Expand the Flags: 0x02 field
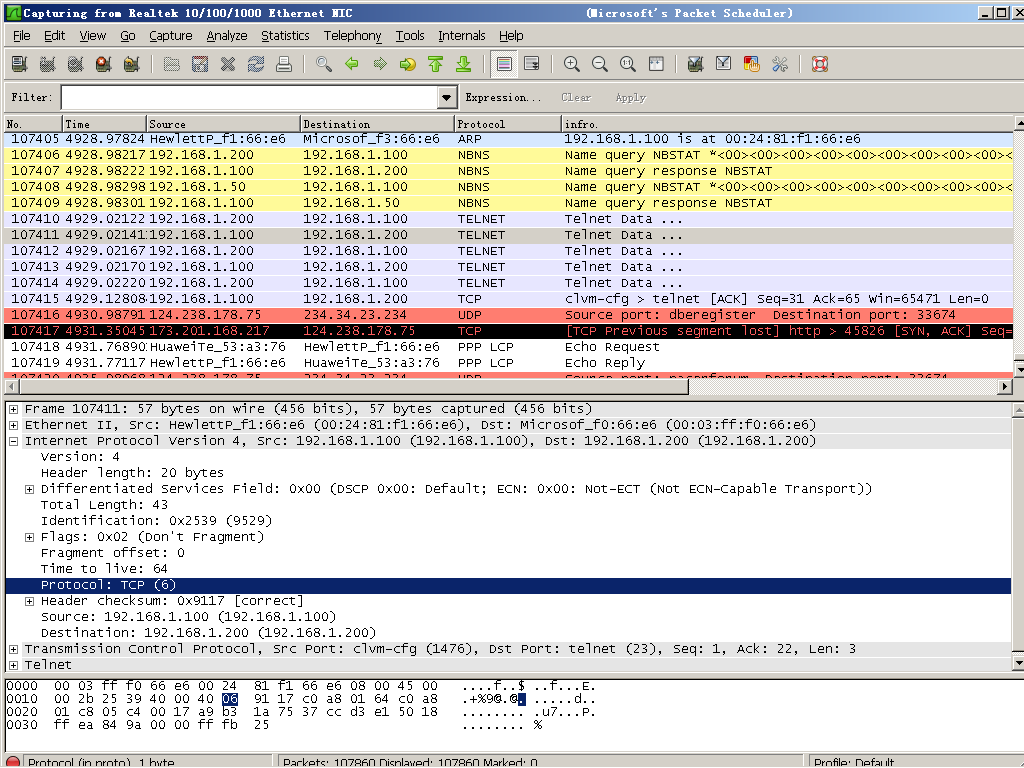 30,537
